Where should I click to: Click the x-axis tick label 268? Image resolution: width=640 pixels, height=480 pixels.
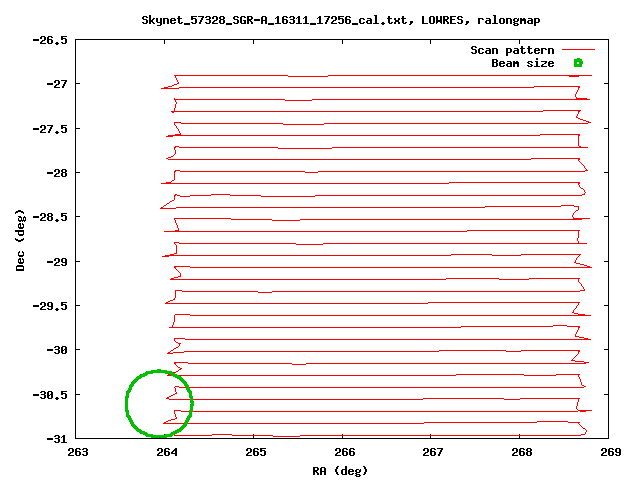point(518,452)
